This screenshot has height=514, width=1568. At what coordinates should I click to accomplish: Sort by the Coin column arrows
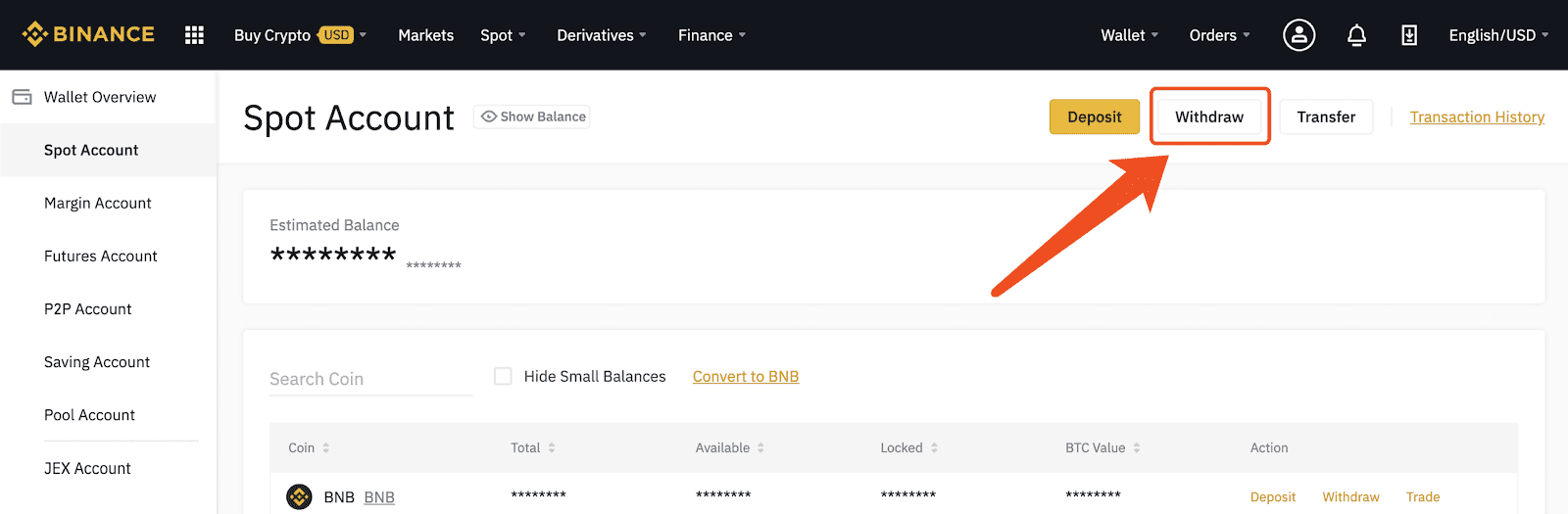[x=325, y=447]
